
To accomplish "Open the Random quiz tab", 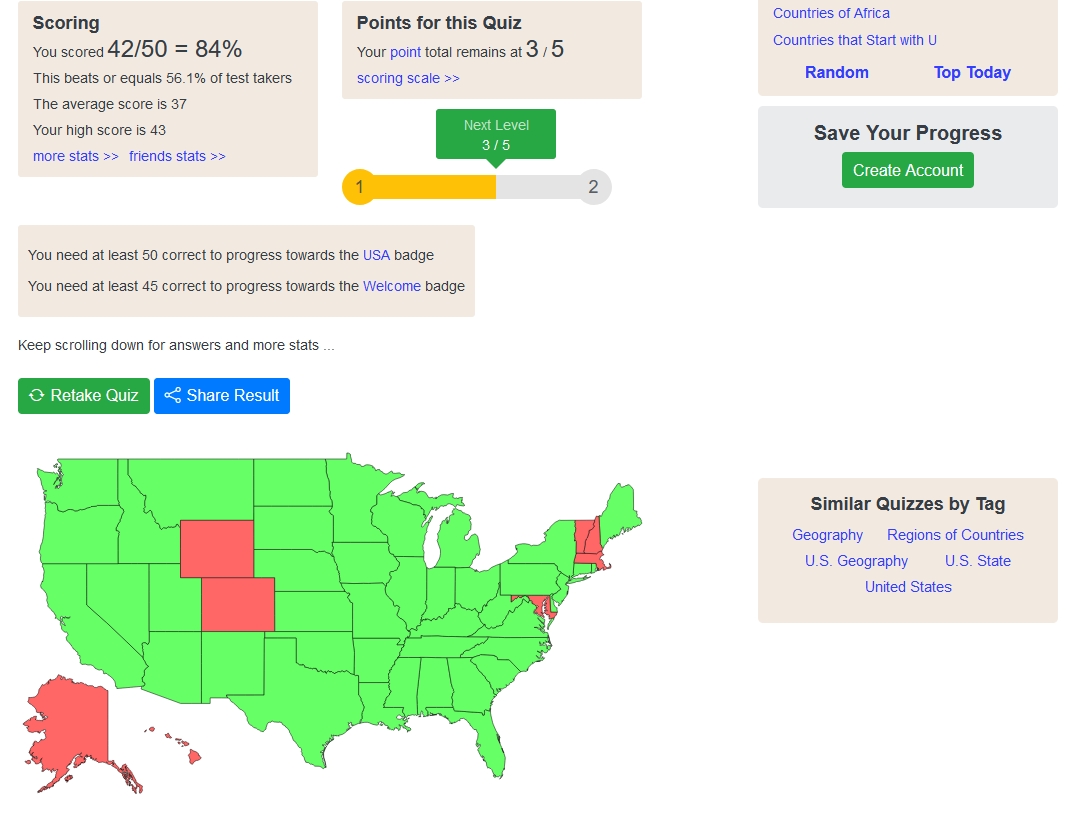I will [837, 72].
